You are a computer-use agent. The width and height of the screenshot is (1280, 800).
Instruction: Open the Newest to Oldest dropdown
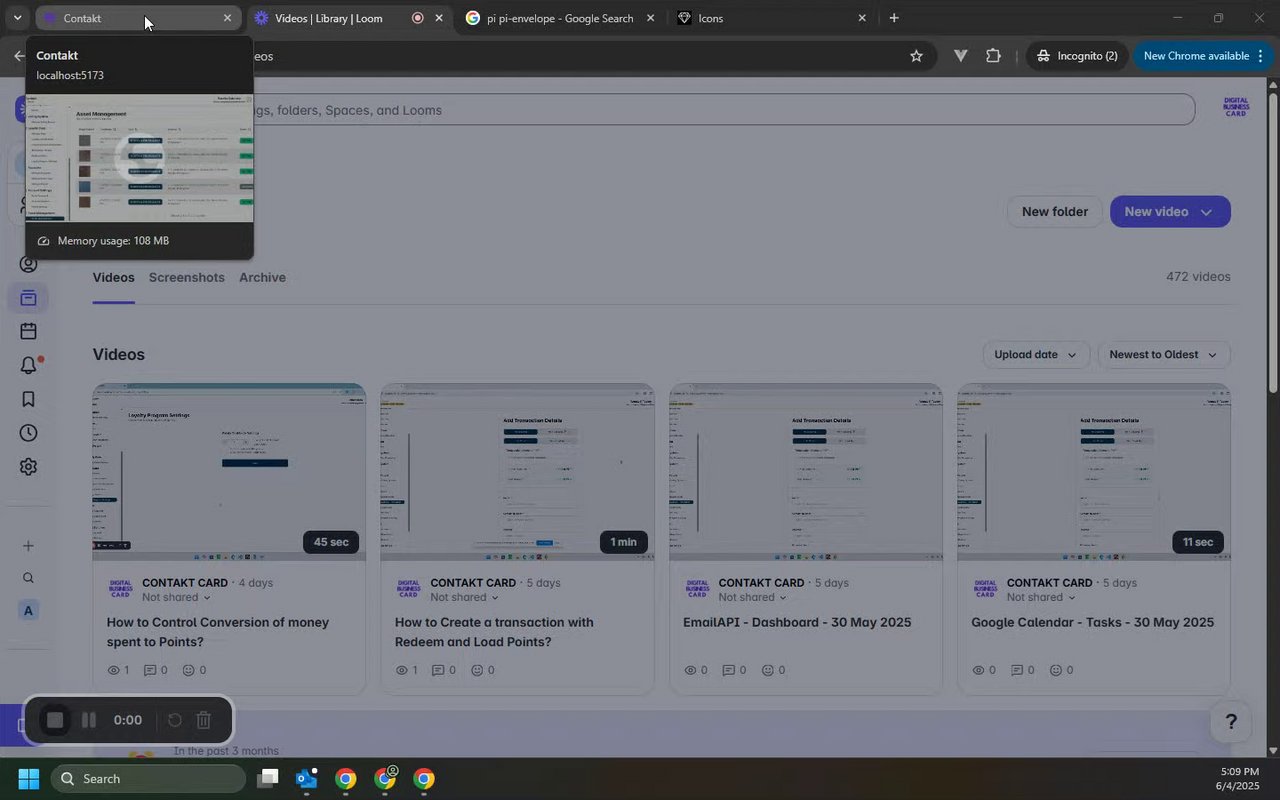click(x=1163, y=355)
